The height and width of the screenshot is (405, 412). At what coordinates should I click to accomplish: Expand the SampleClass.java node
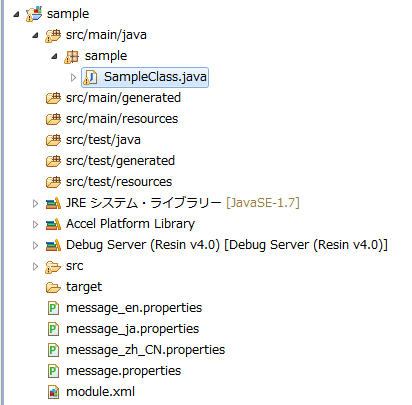[73, 78]
